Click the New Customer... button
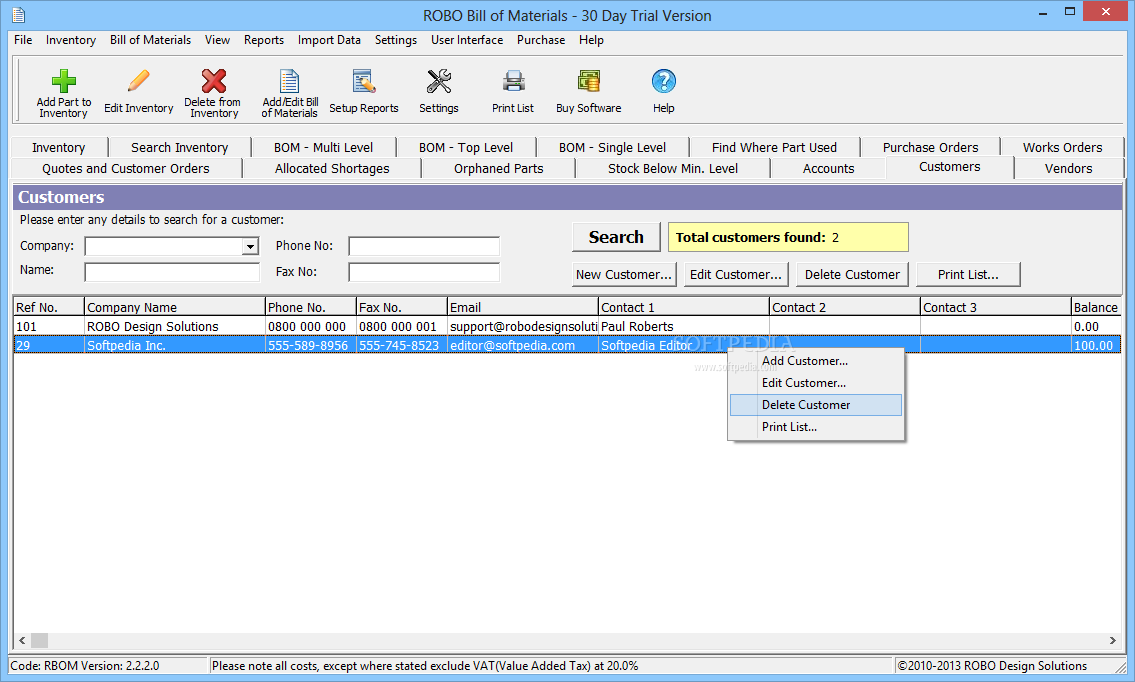 click(x=624, y=274)
